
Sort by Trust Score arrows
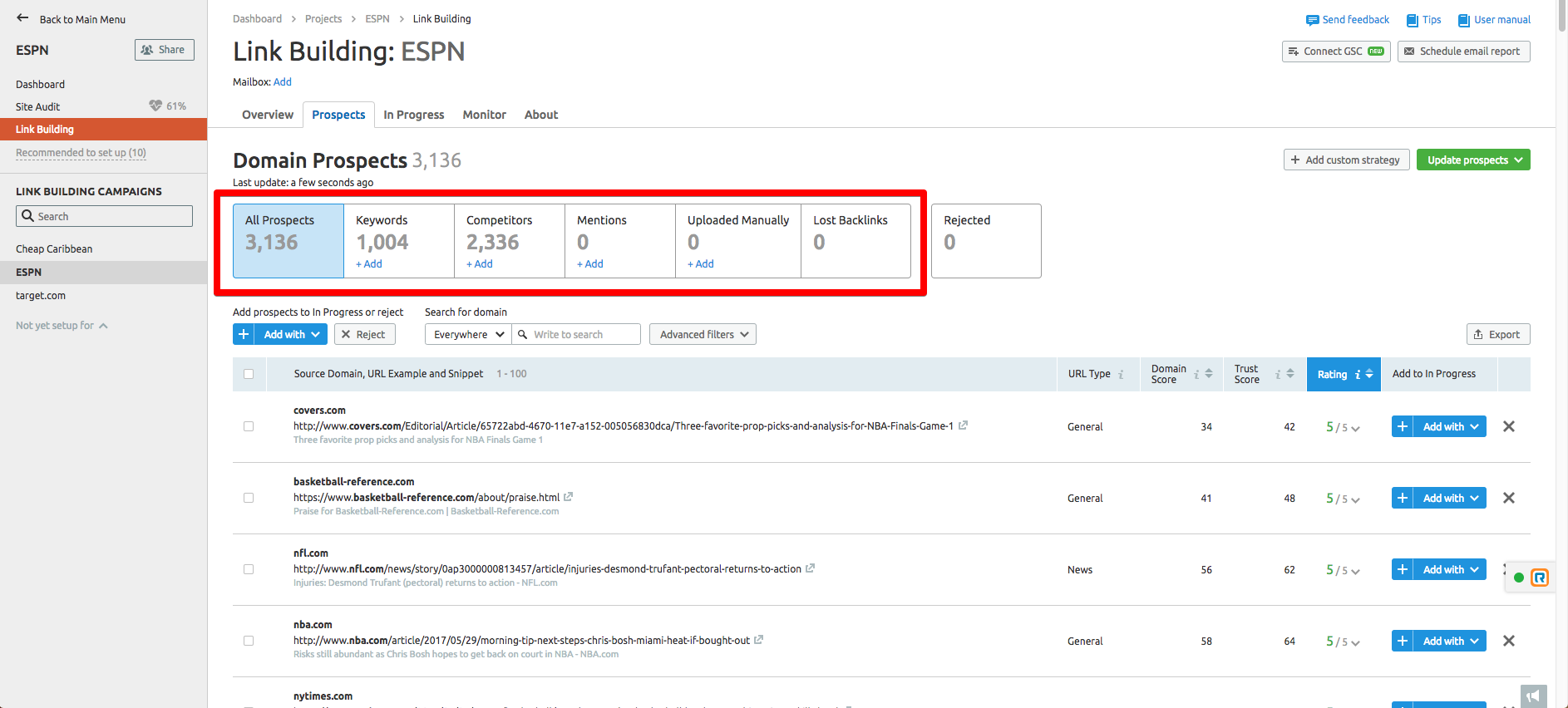pos(1290,374)
